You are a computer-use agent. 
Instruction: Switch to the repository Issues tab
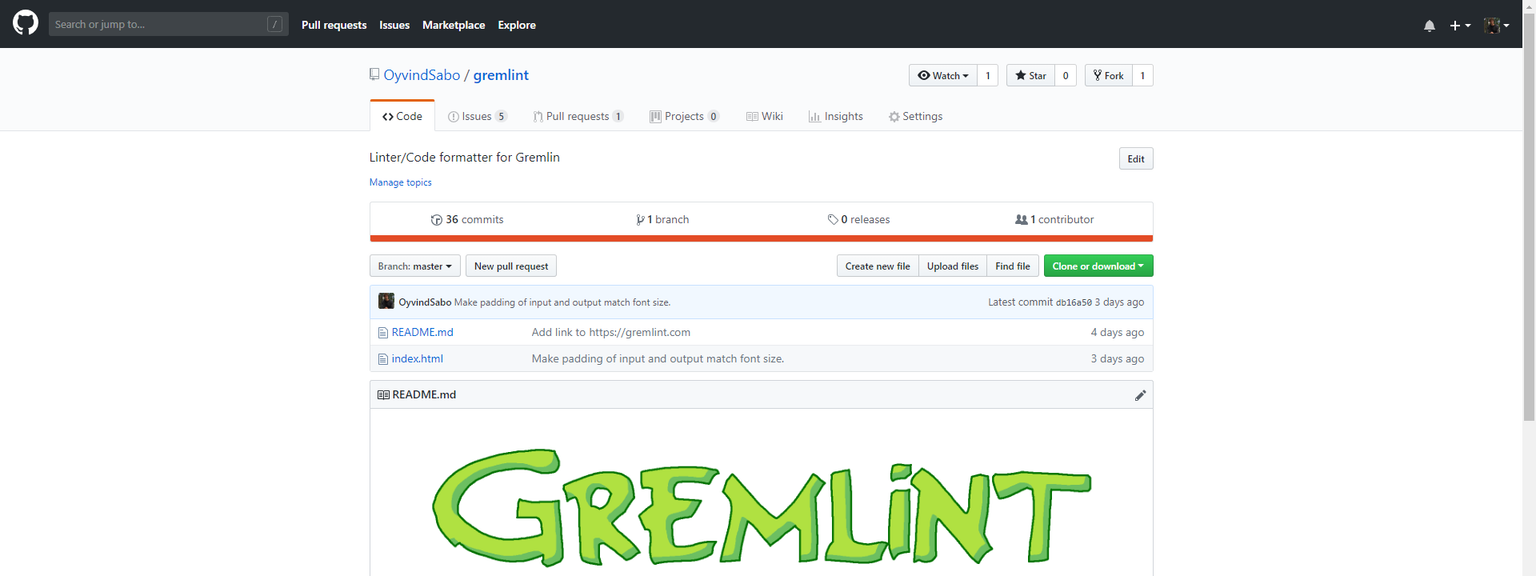coord(477,116)
